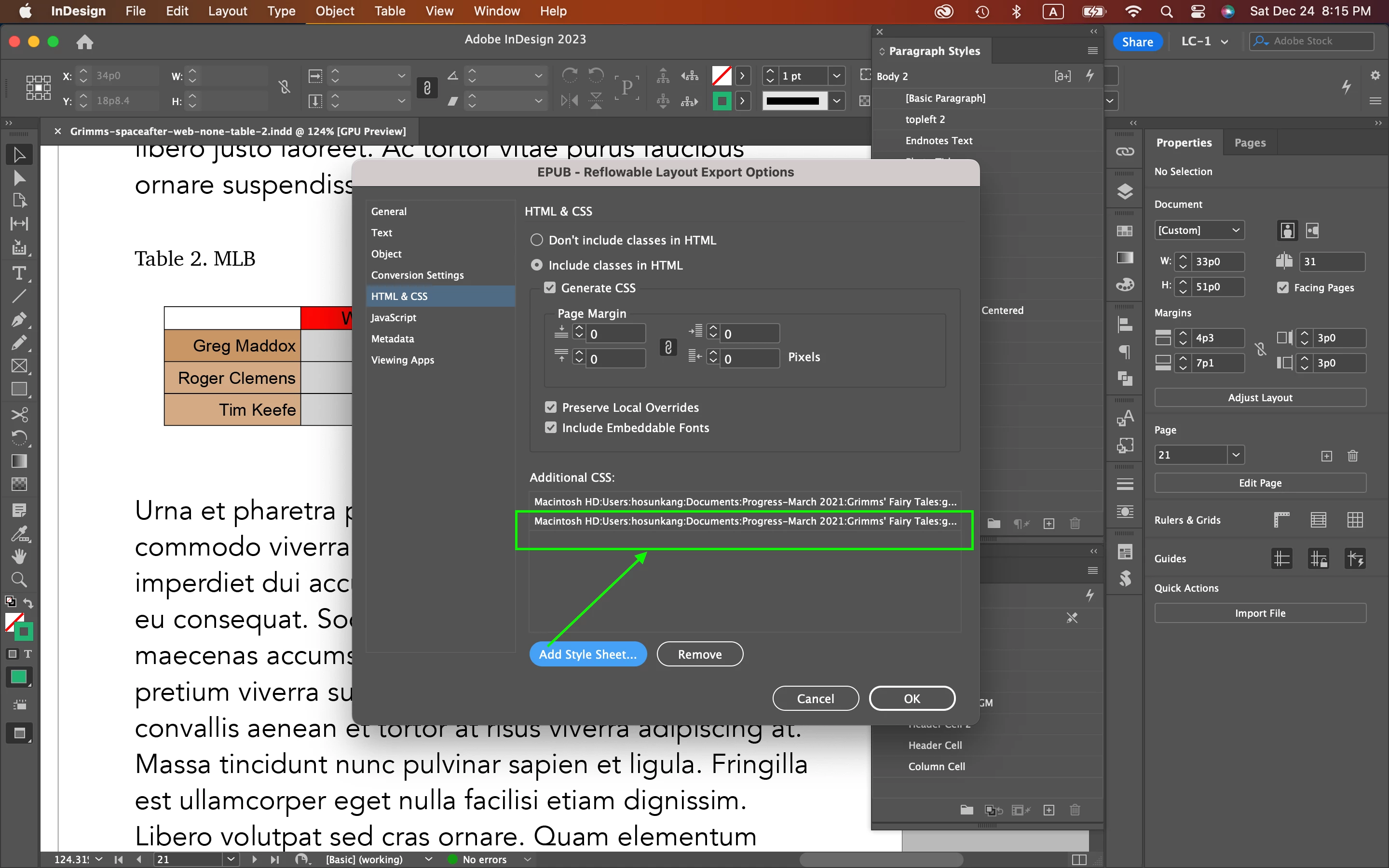Open the stroke weight 1 pt dropdown
Viewport: 1389px width, 868px height.
836,76
